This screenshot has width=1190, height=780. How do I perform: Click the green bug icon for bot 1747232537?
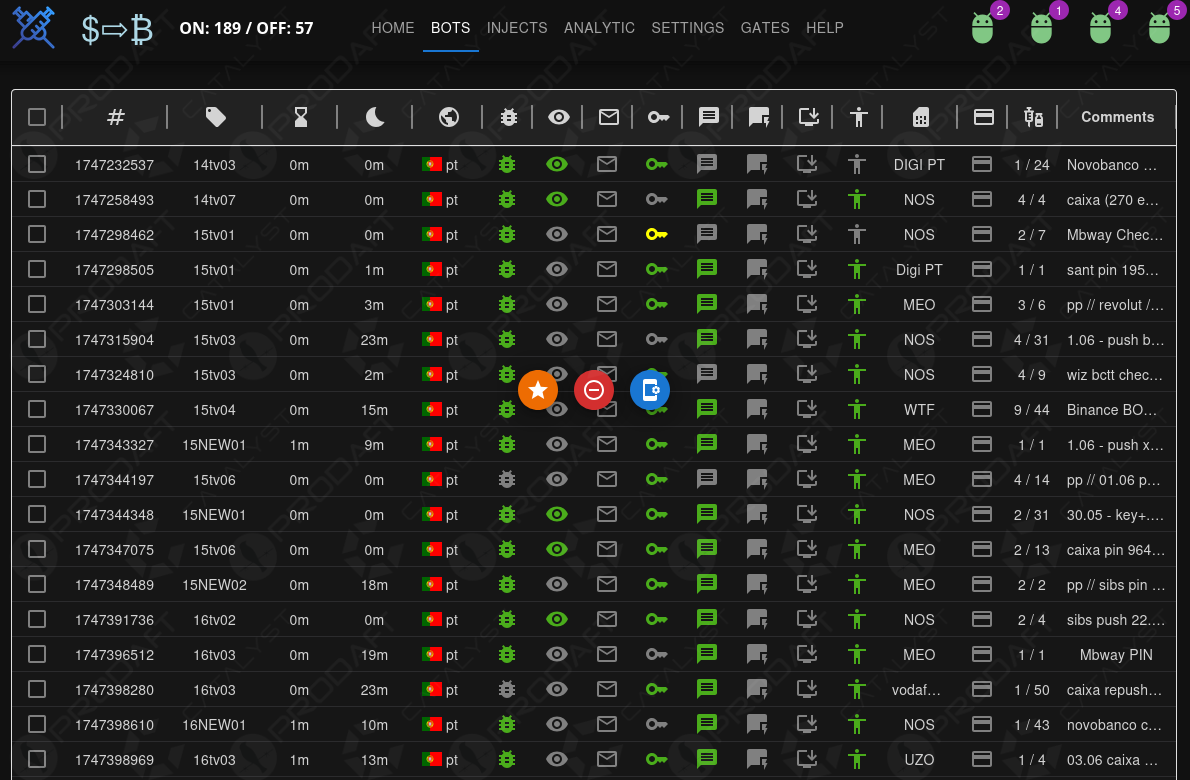click(507, 165)
